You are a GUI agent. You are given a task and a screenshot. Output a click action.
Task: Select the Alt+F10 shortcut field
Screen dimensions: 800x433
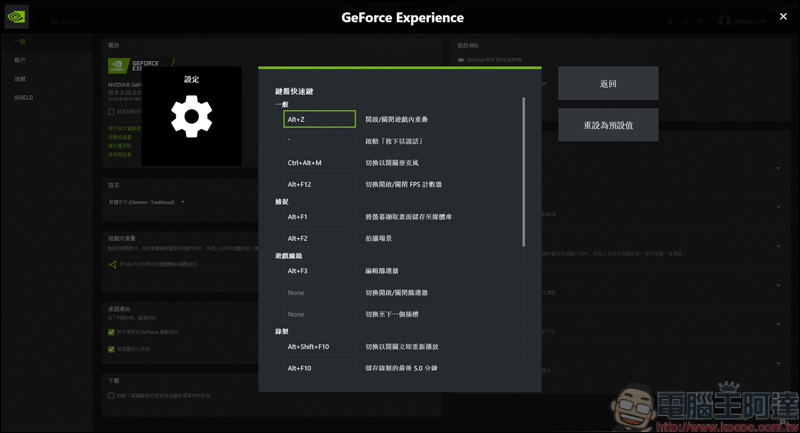point(319,368)
